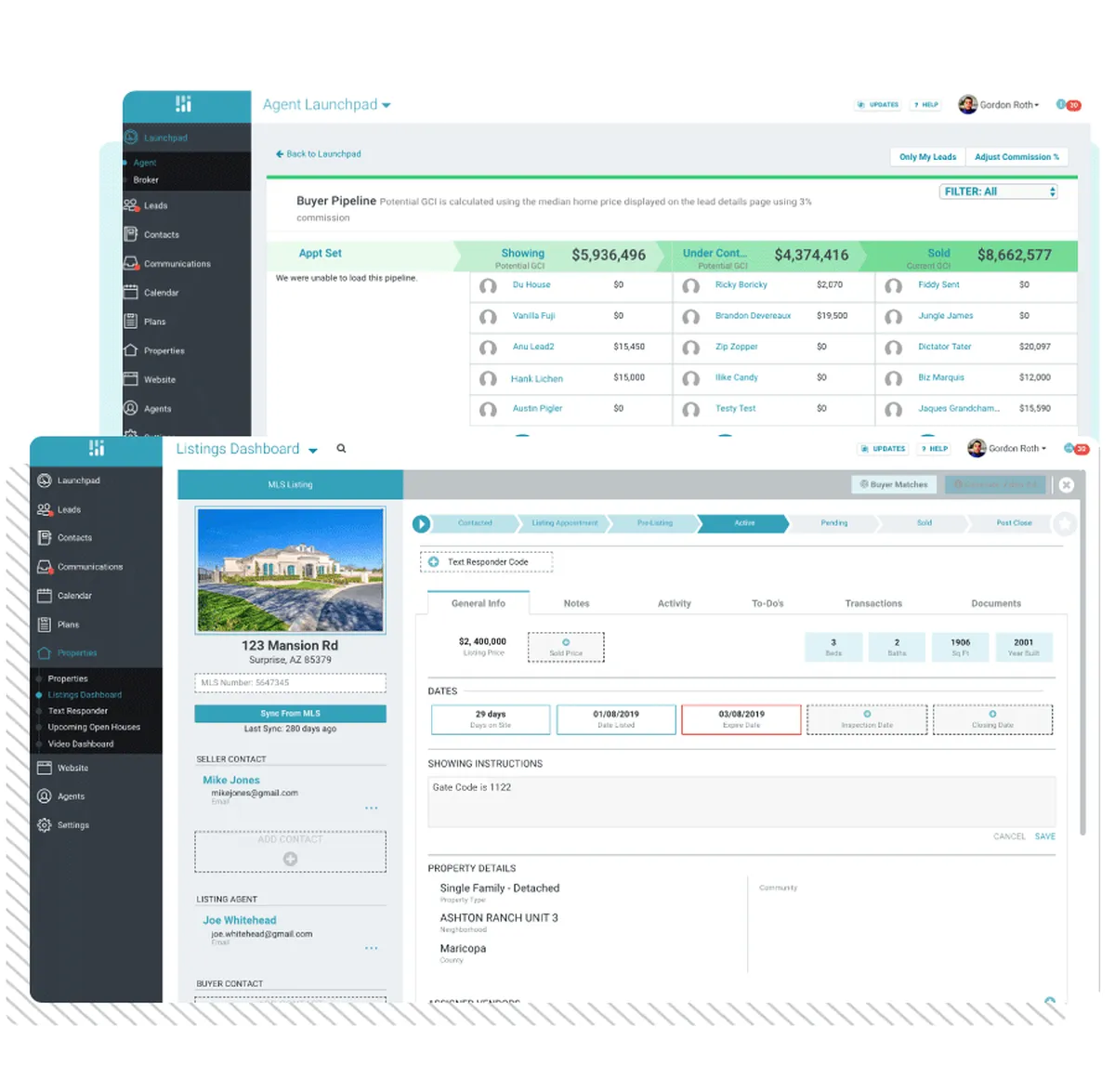Open Contacts in Listings Dashboard sidebar

click(74, 537)
